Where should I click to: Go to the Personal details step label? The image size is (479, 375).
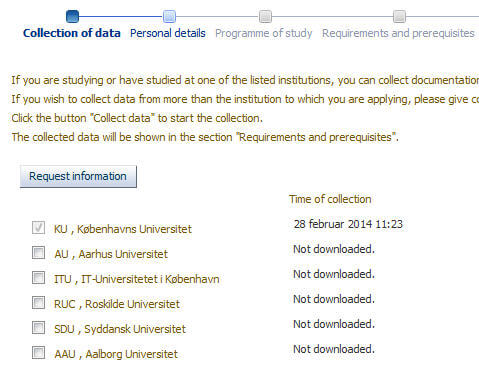tap(168, 33)
